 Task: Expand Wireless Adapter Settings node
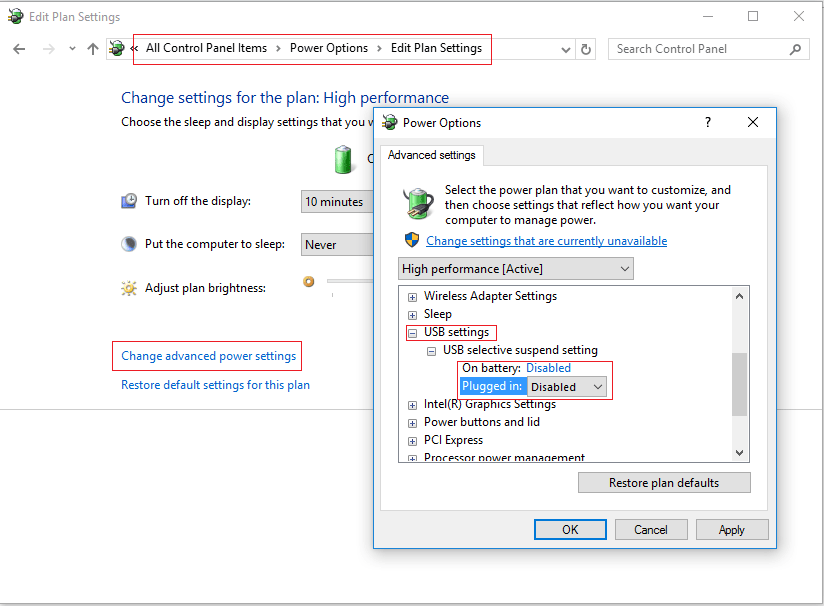(413, 297)
